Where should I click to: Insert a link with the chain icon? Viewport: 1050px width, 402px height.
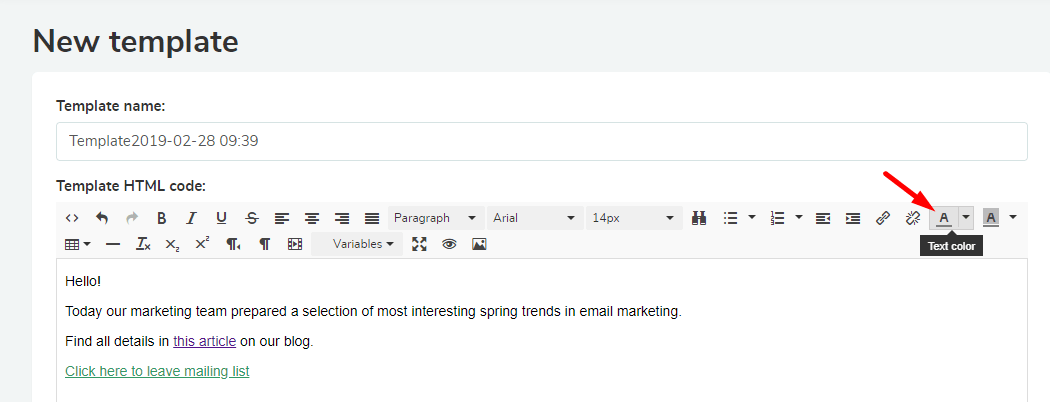[883, 218]
